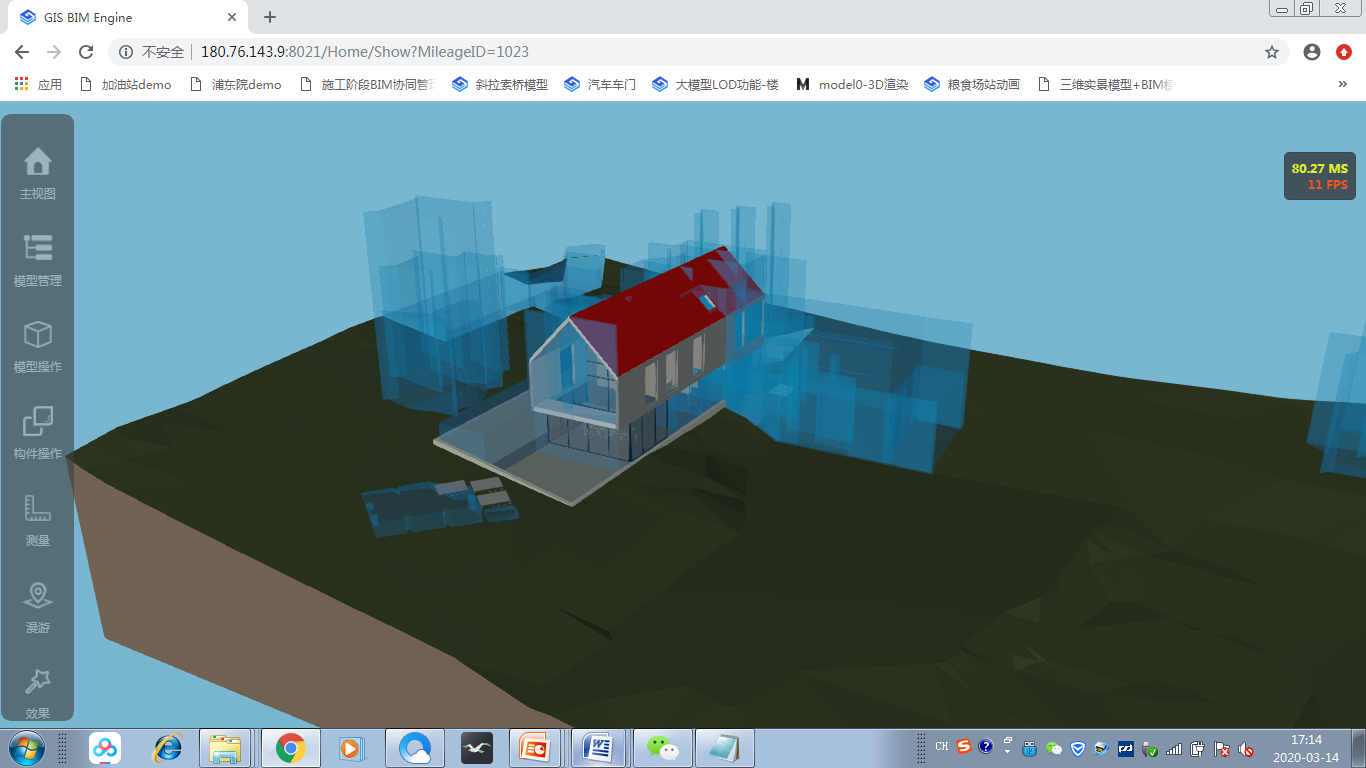
Task: Open the 斜拉索桥模型 bookmark
Action: tap(501, 85)
